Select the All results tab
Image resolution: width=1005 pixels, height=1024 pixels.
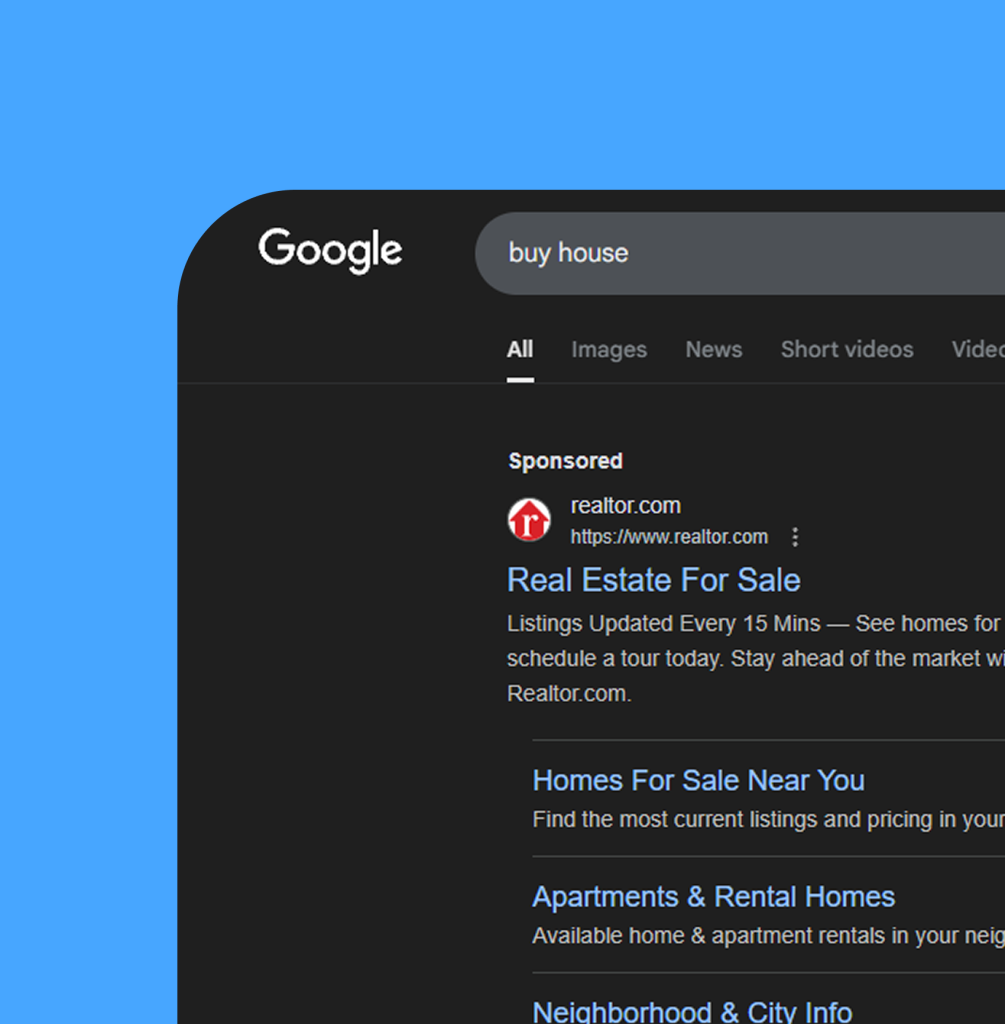point(520,350)
